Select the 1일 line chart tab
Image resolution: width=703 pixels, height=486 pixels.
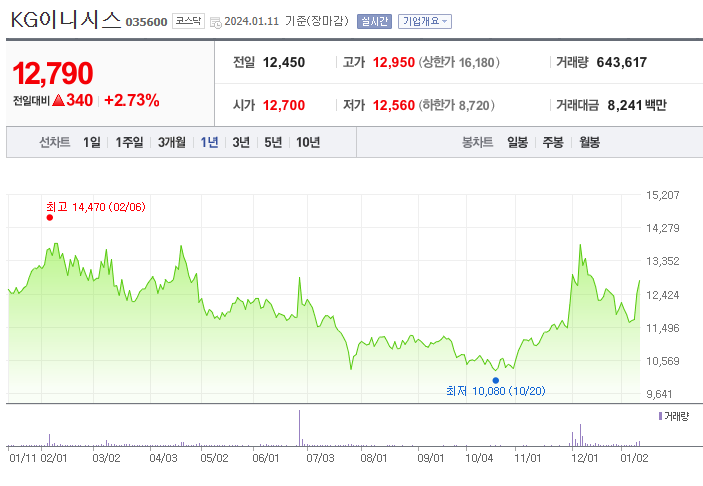point(91,142)
